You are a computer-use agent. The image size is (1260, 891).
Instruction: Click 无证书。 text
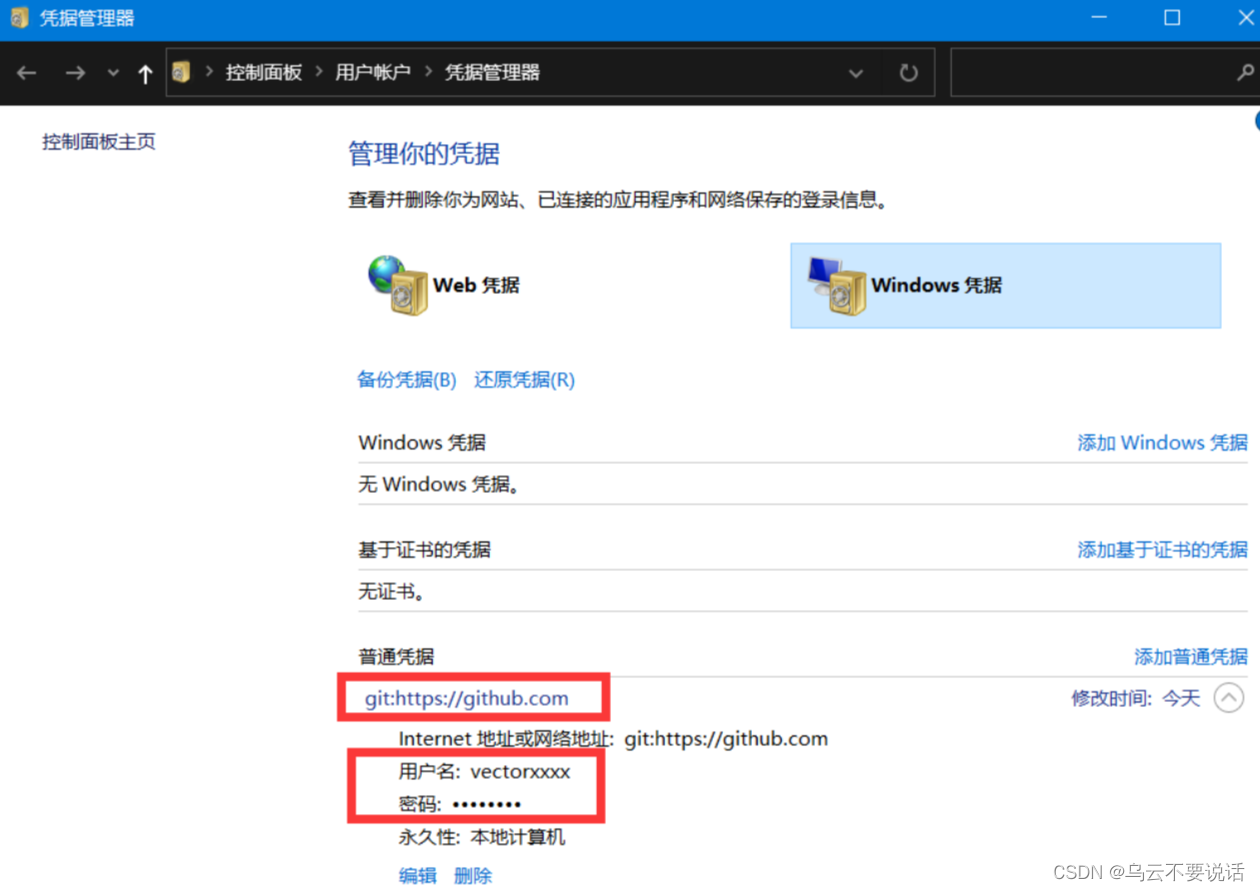pos(393,592)
